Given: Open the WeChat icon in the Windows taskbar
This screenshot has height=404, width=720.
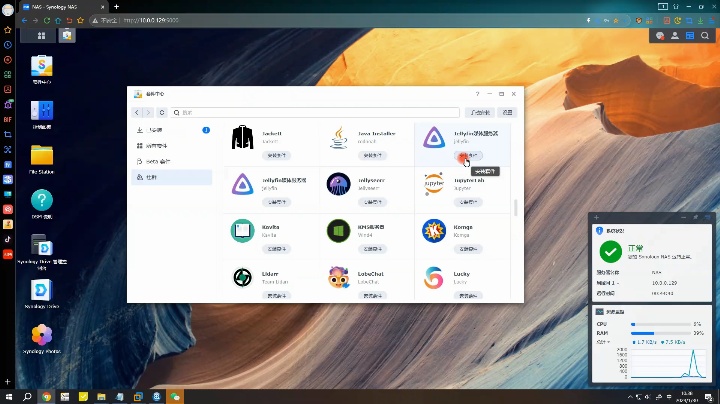Looking at the screenshot, I should click(x=175, y=397).
